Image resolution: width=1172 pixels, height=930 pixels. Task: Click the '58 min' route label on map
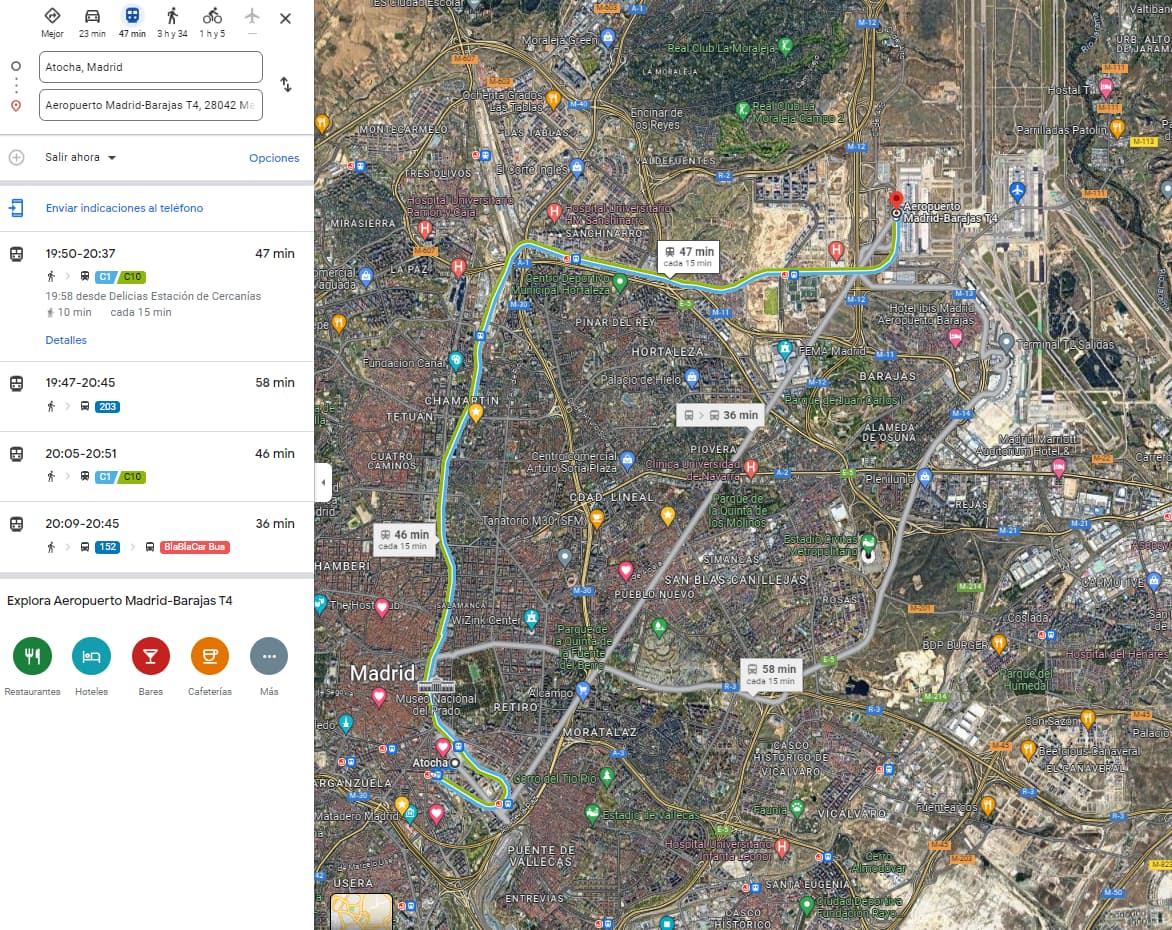771,674
